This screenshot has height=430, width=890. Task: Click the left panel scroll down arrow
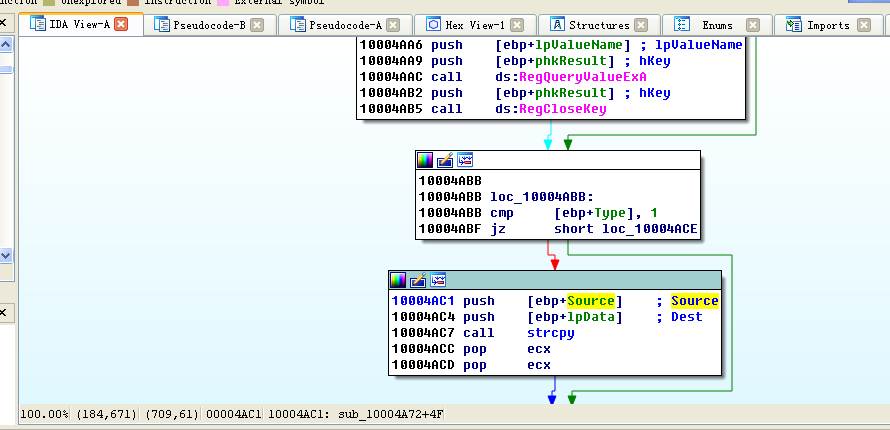tap(6, 256)
